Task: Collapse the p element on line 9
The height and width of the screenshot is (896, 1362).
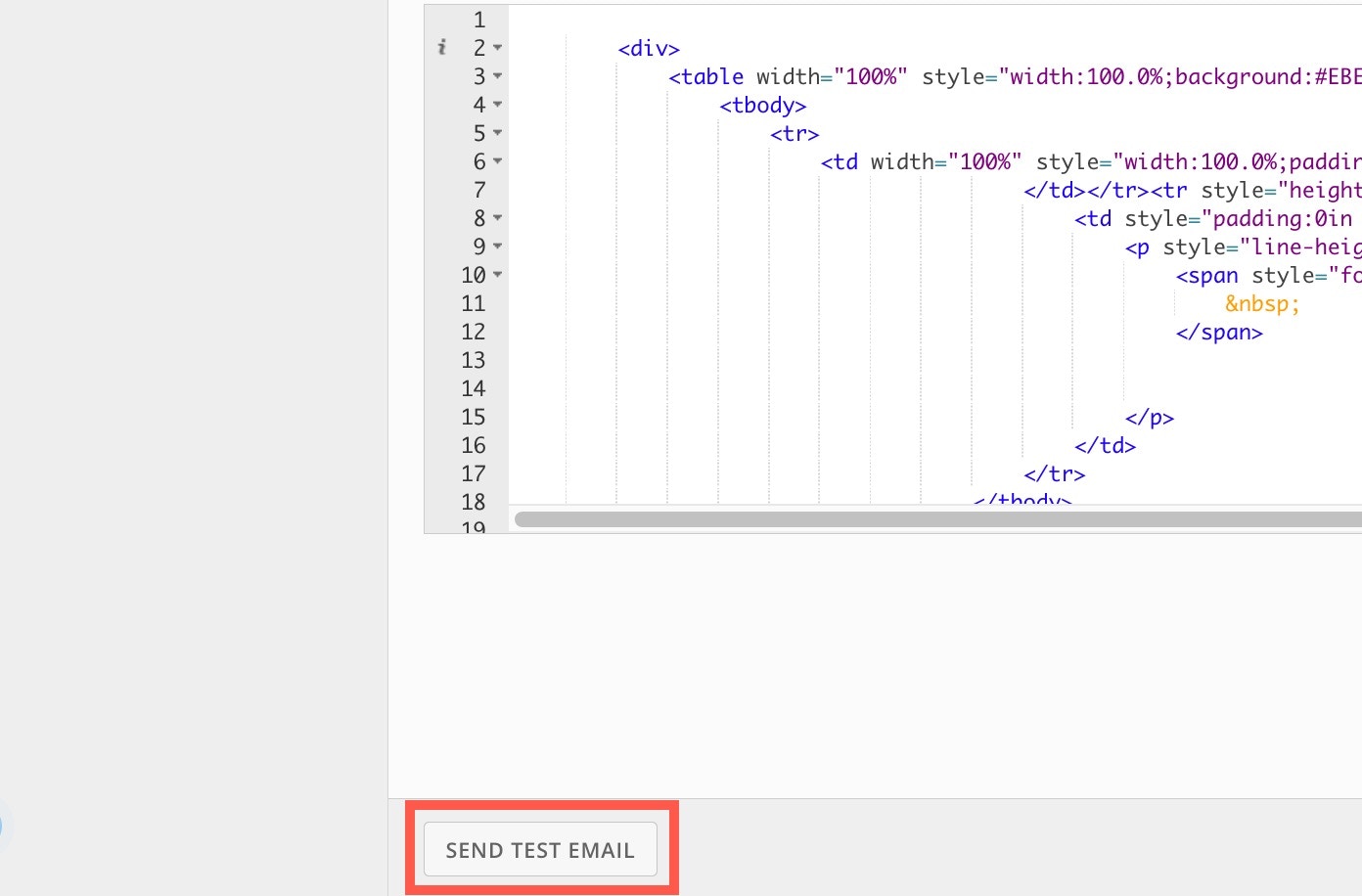Action: 496,246
